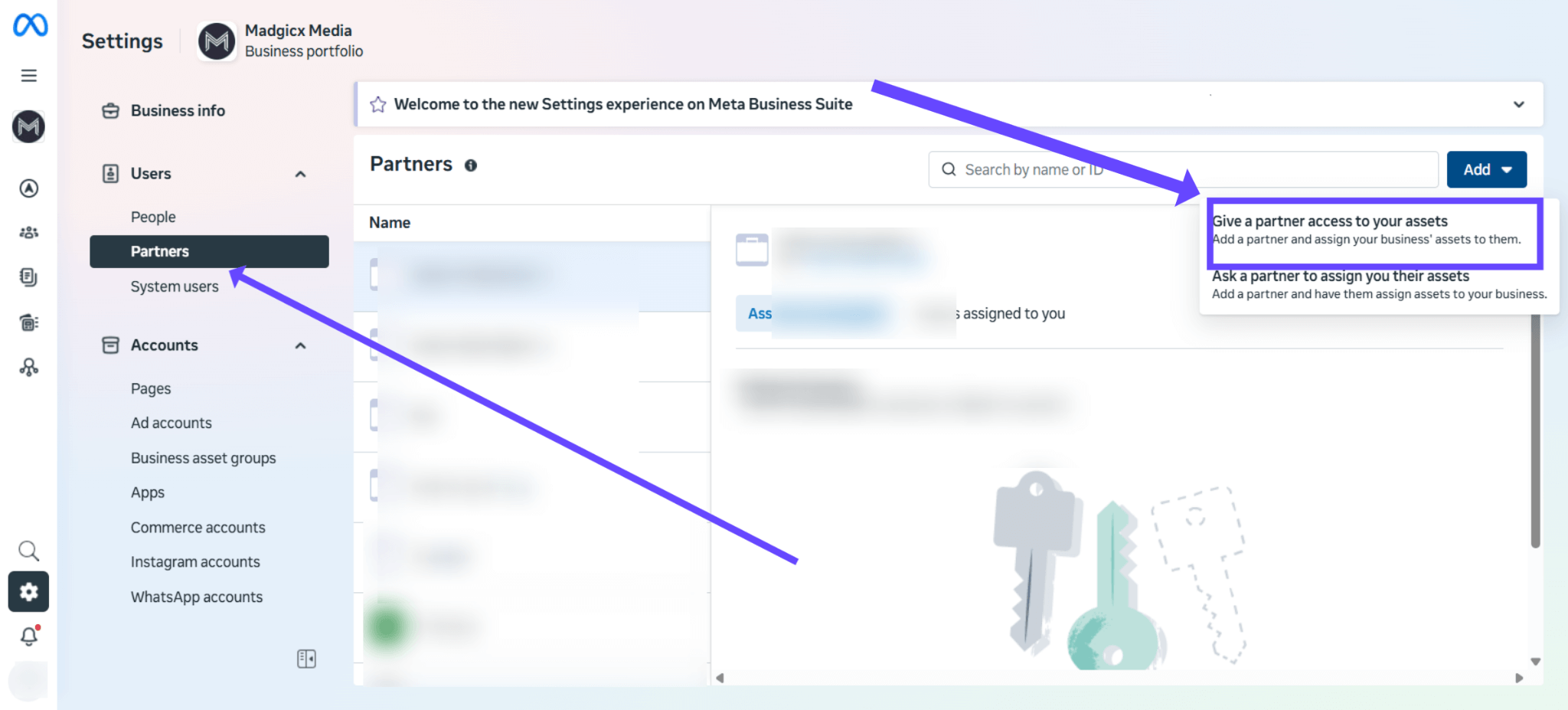
Task: Open Instagram accounts
Action: (x=195, y=562)
